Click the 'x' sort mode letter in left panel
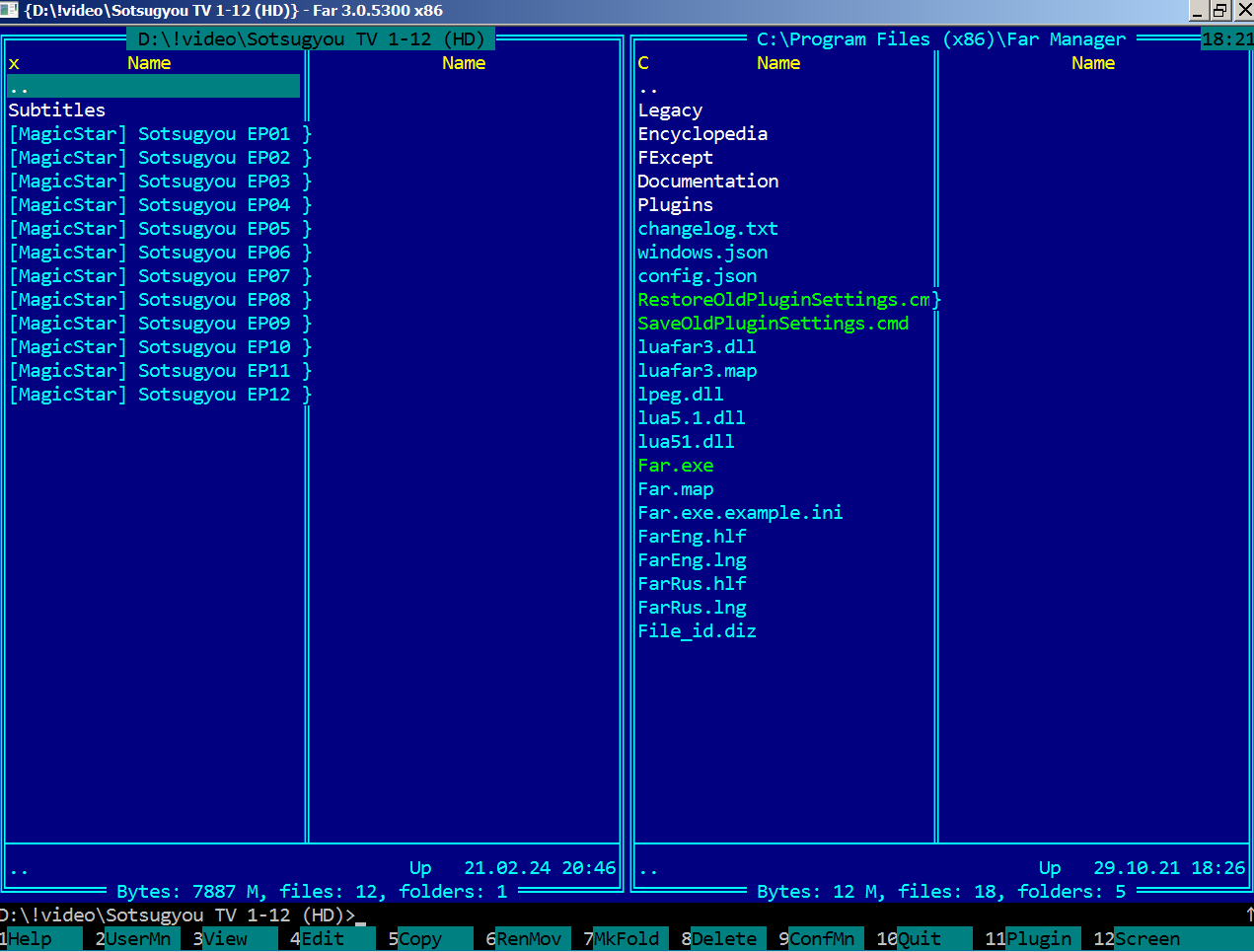Viewport: 1254px width, 952px height. 14,63
